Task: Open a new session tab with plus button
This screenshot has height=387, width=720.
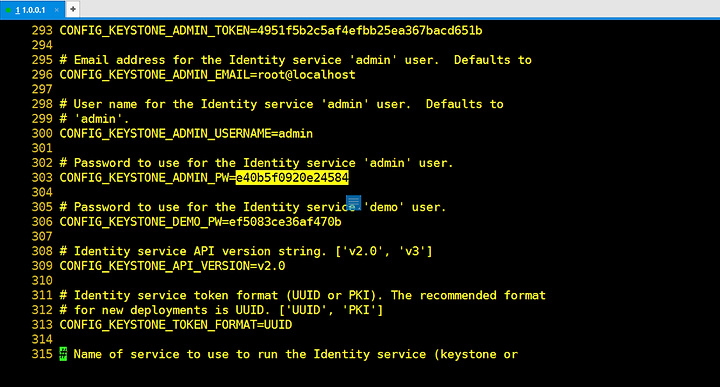Action: coord(73,9)
